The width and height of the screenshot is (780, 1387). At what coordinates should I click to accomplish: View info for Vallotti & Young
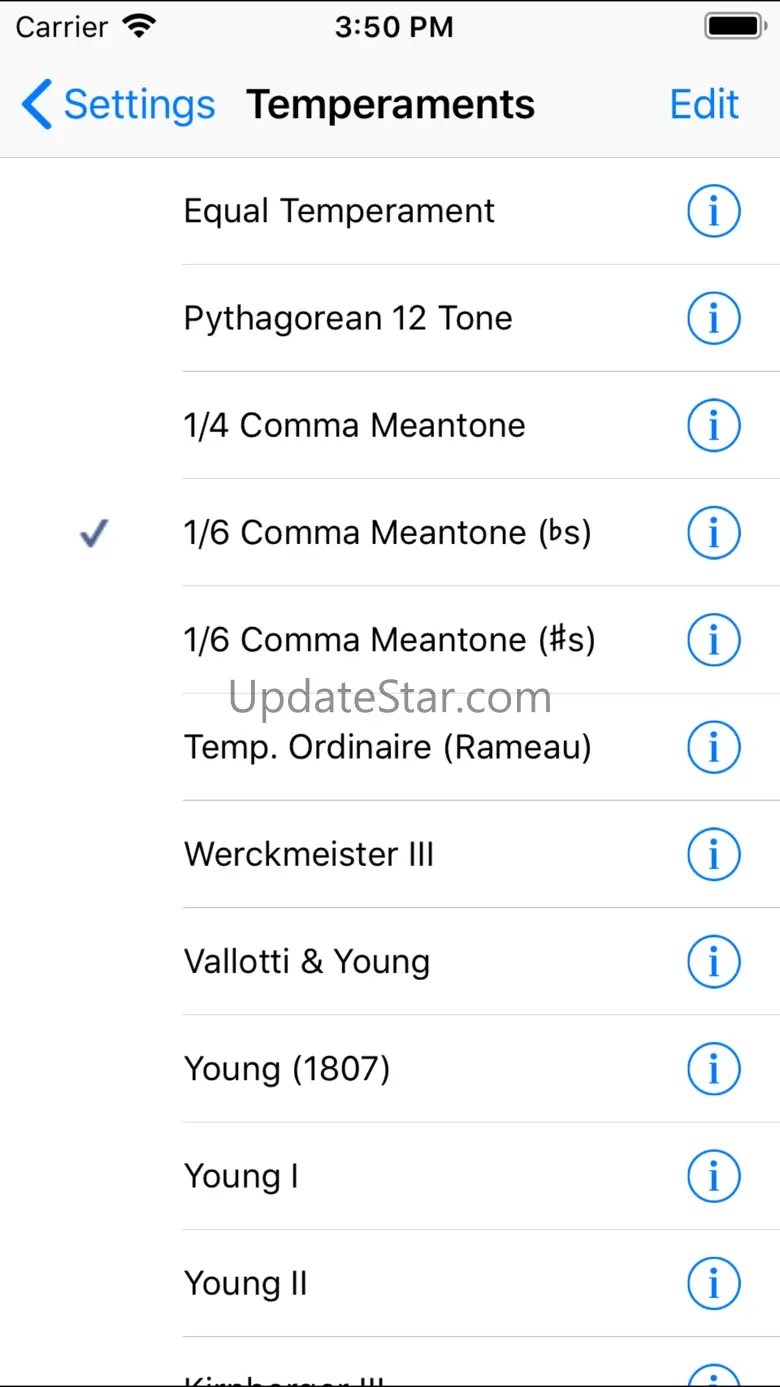click(x=713, y=962)
